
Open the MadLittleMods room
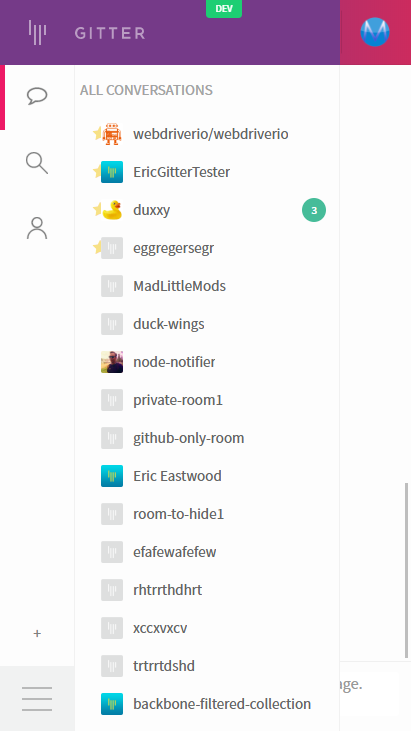(x=207, y=286)
